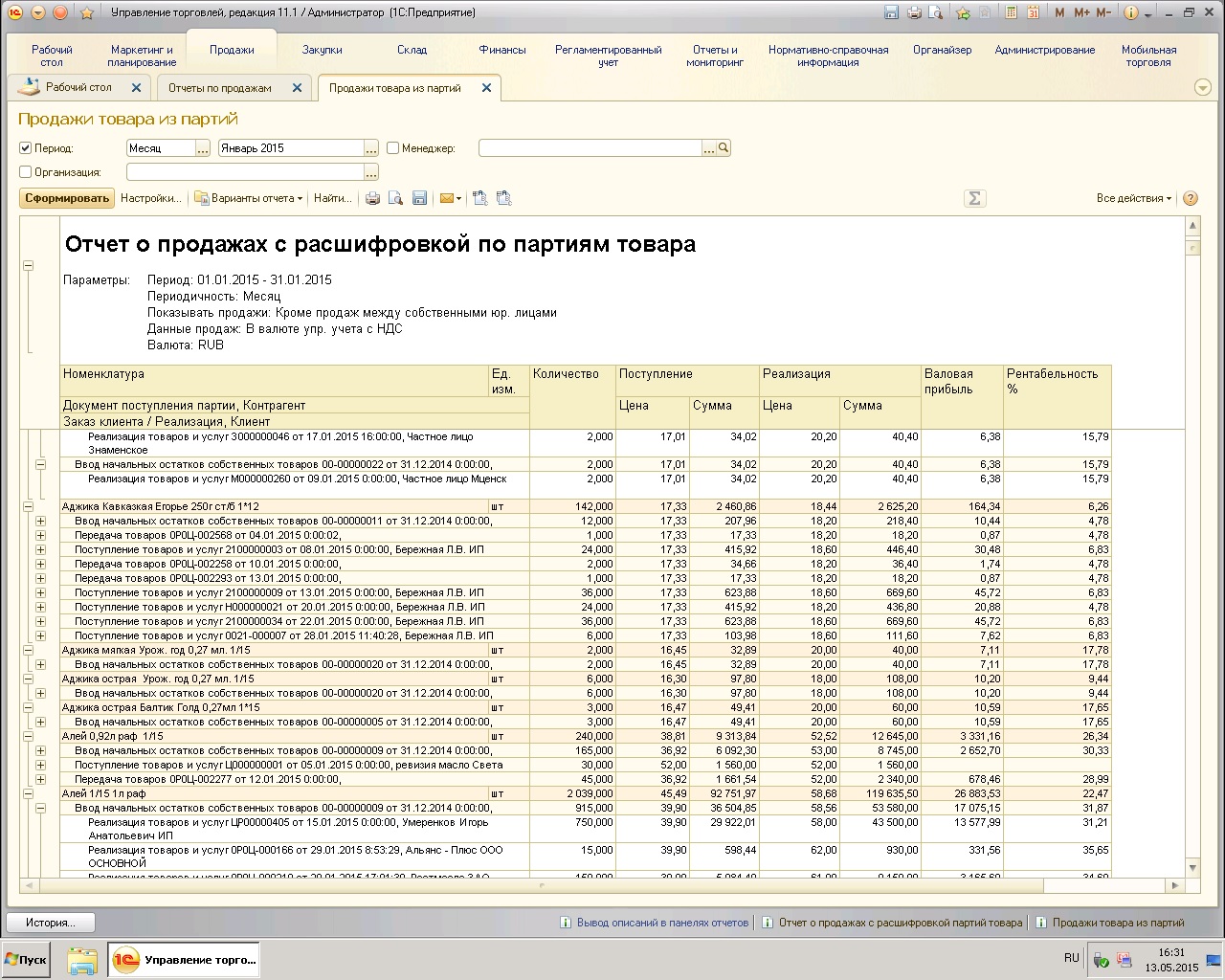
Task: Open the Все действия dropdown menu
Action: click(x=1134, y=198)
